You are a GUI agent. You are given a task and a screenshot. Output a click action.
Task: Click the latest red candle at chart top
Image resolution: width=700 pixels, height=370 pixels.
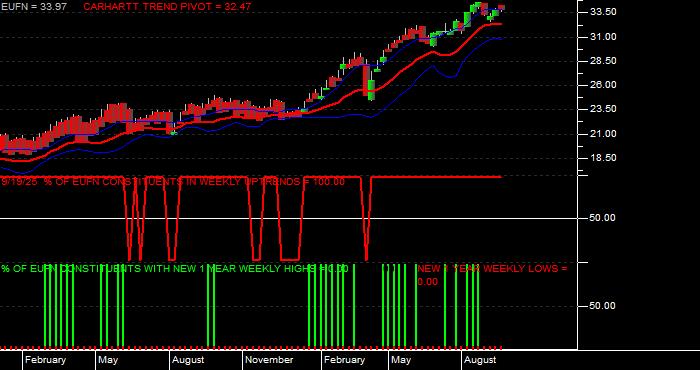[x=501, y=7]
